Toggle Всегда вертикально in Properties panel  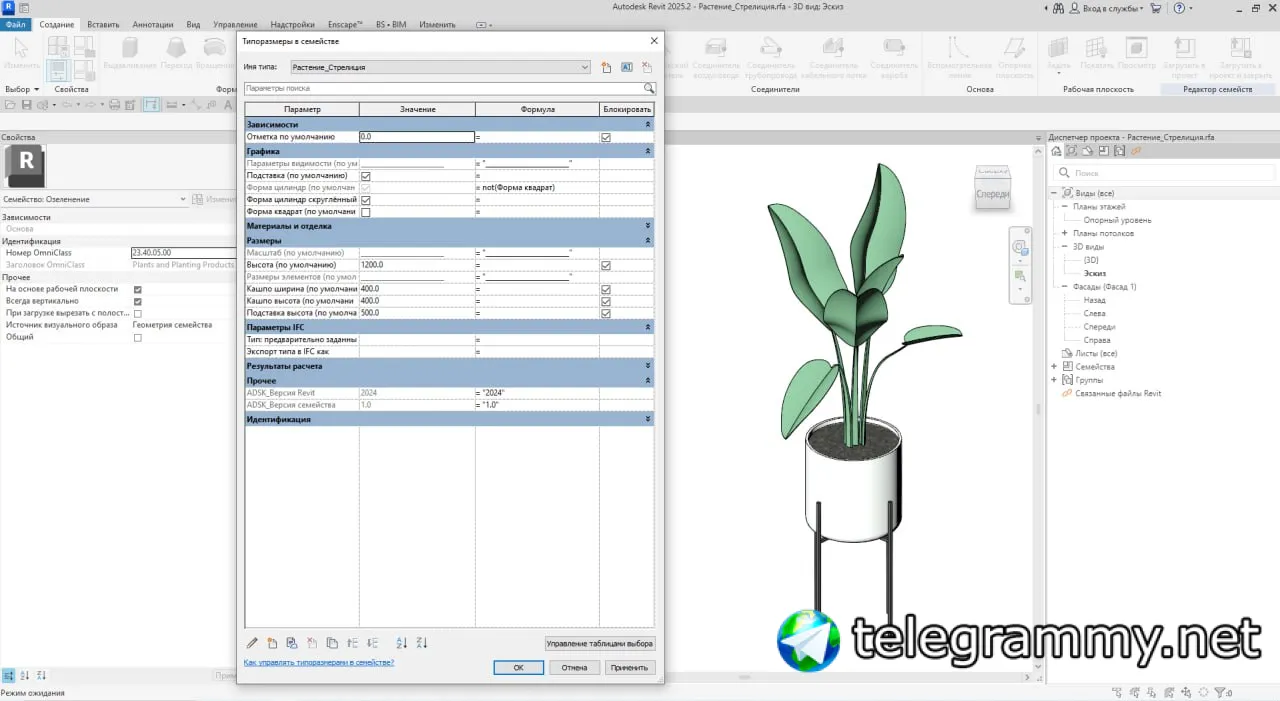tap(138, 301)
